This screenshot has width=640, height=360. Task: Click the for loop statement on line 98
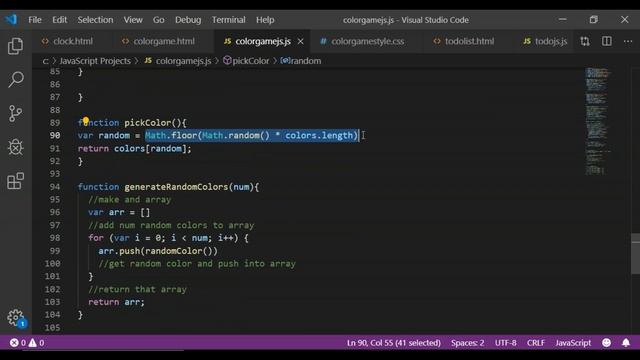tap(168, 238)
